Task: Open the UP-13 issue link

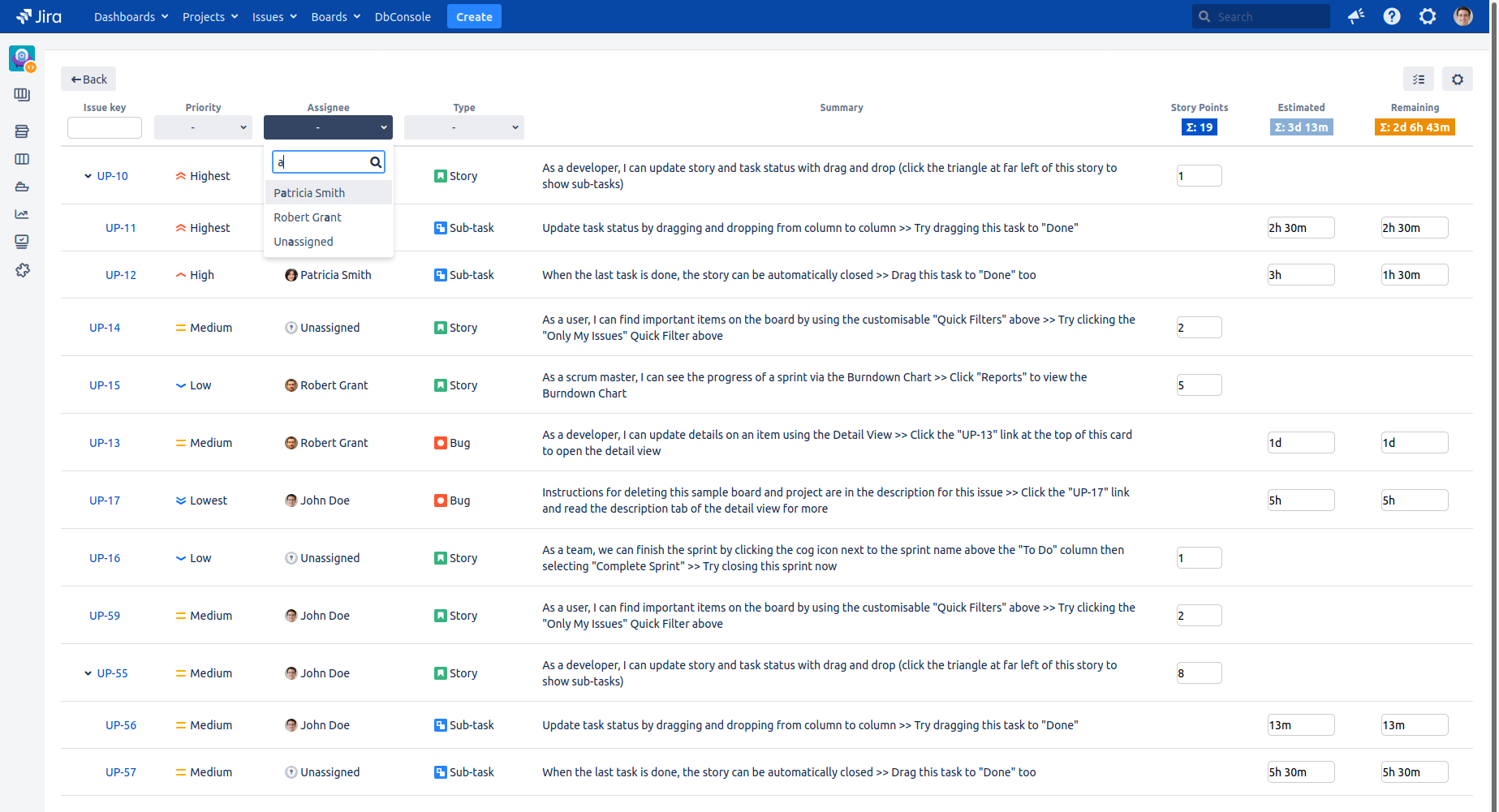Action: point(105,443)
